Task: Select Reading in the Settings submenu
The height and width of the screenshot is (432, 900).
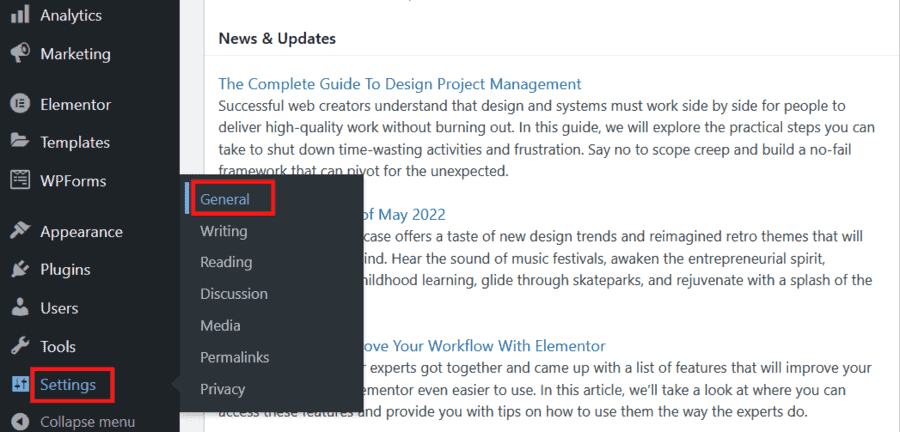Action: click(226, 262)
